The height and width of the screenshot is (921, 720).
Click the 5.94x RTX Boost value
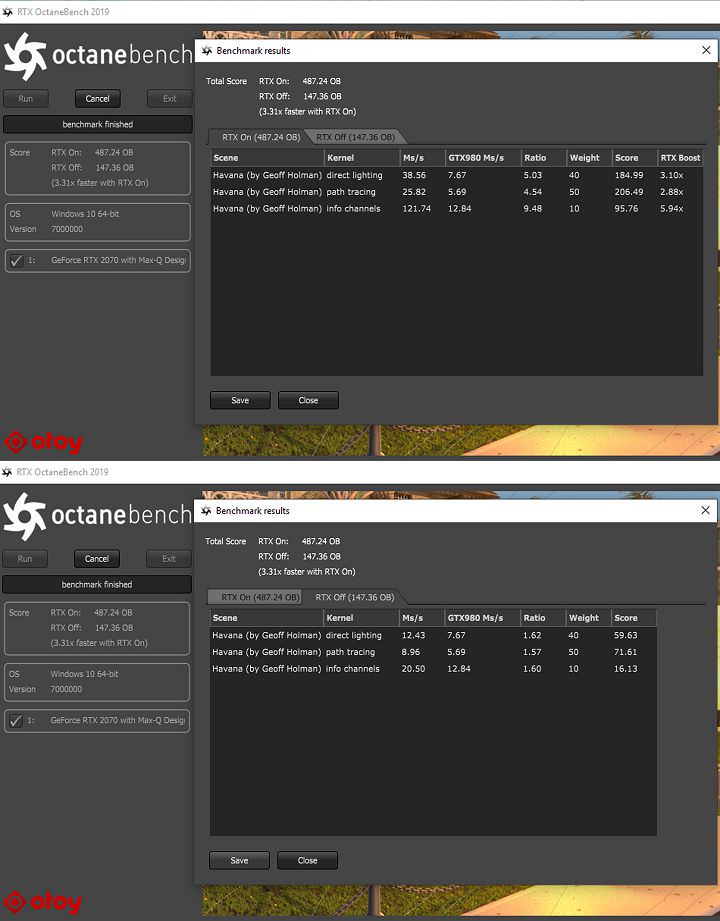point(671,209)
